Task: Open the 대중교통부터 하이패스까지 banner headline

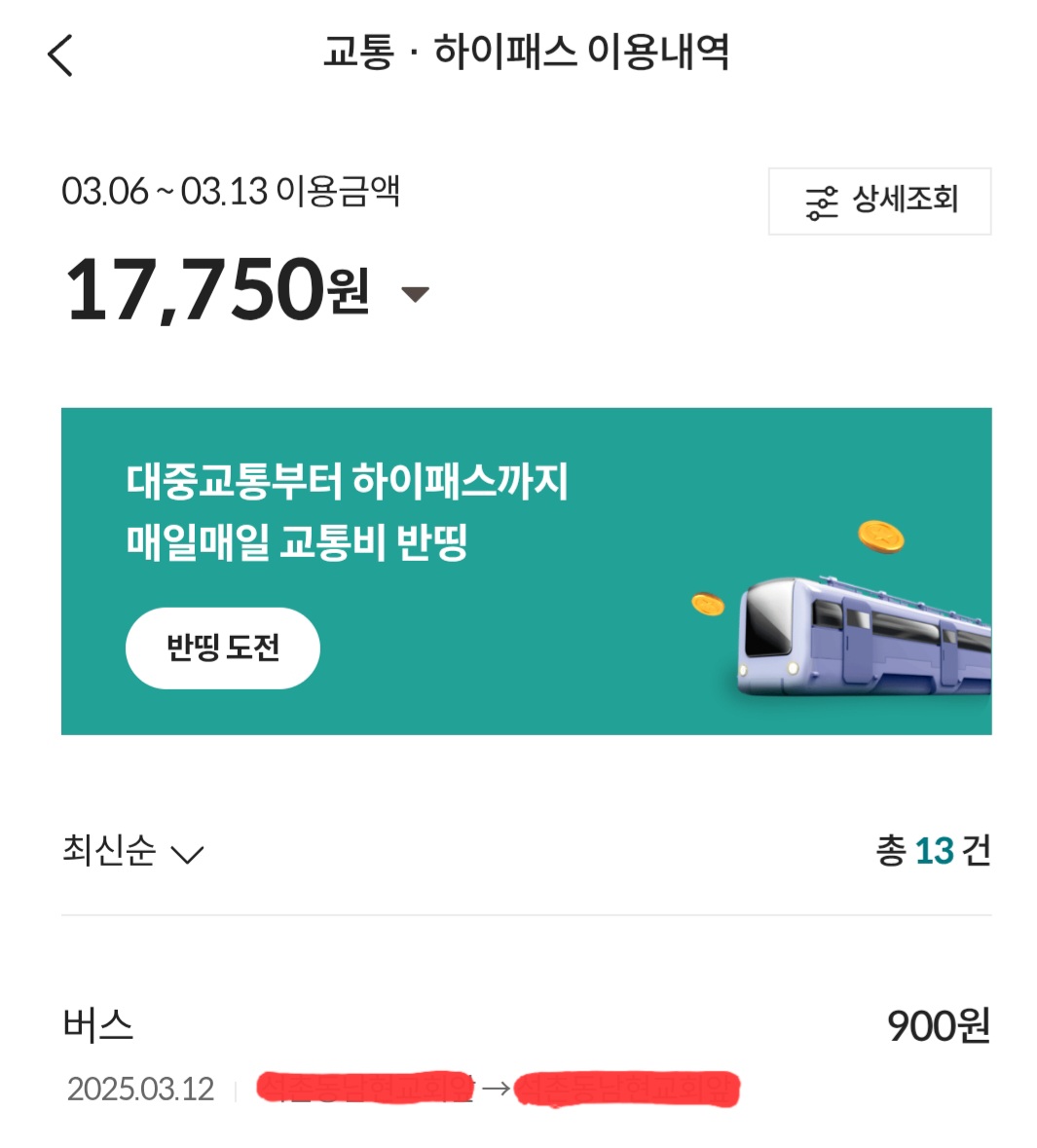Action: pos(347,482)
